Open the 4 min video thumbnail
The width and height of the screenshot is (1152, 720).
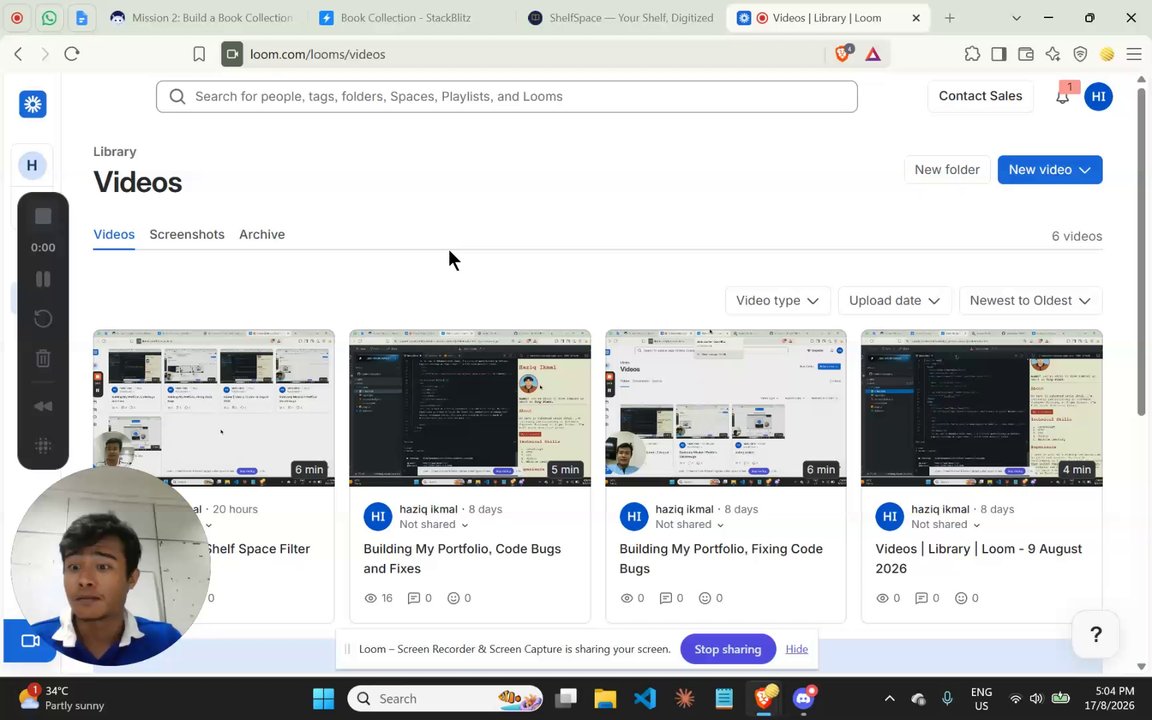[x=982, y=408]
